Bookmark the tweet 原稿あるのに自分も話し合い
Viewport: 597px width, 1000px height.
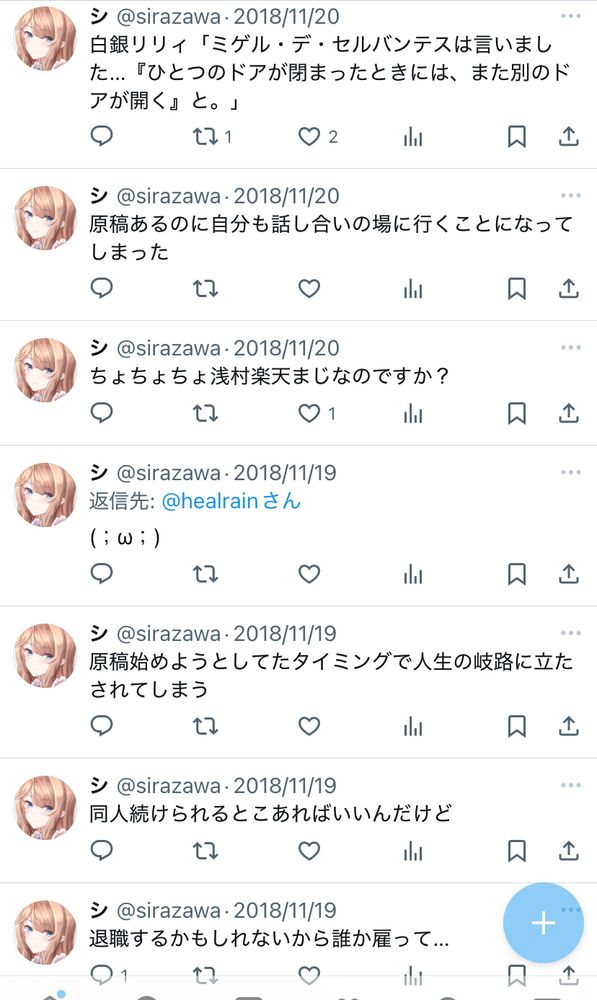tap(517, 289)
